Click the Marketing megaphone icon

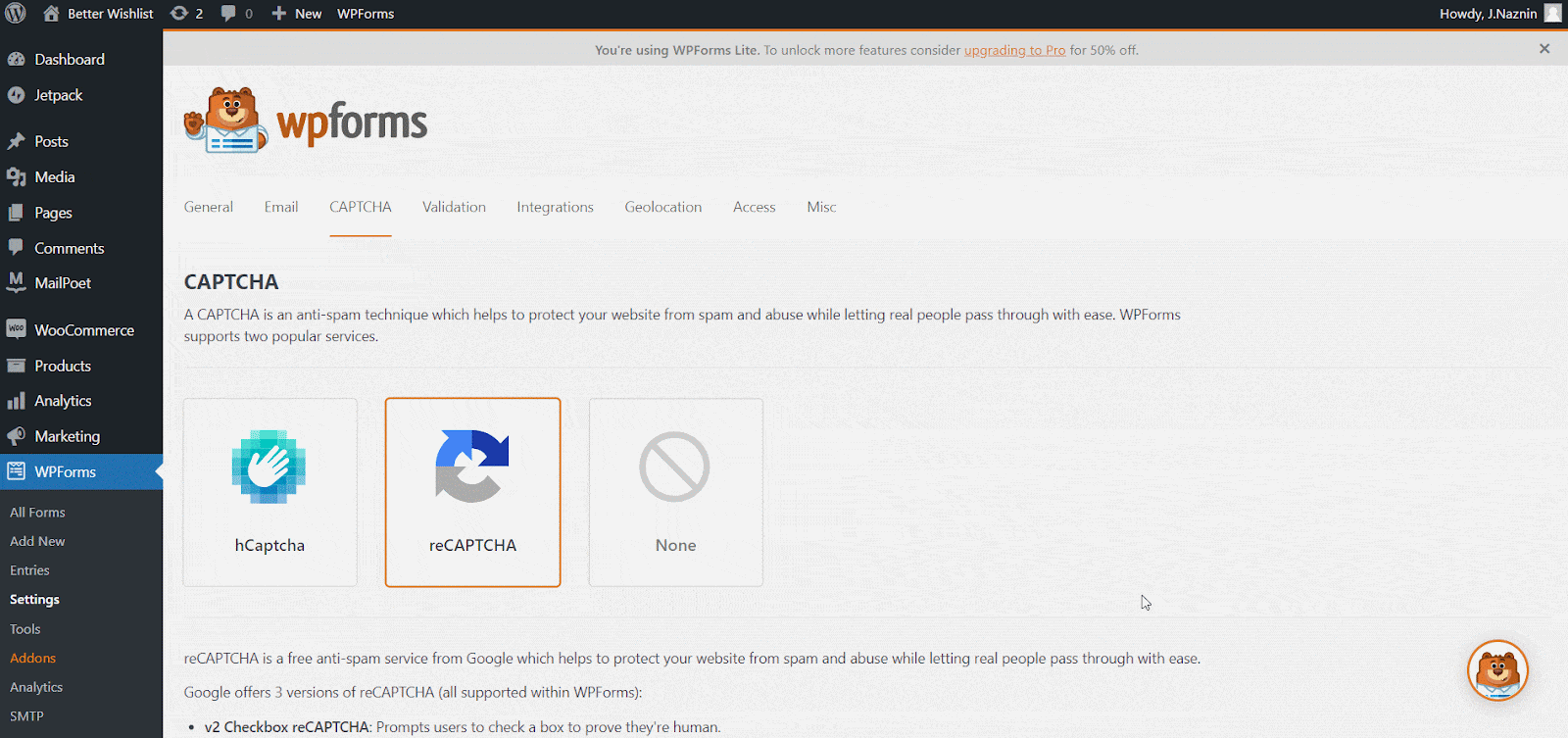16,436
